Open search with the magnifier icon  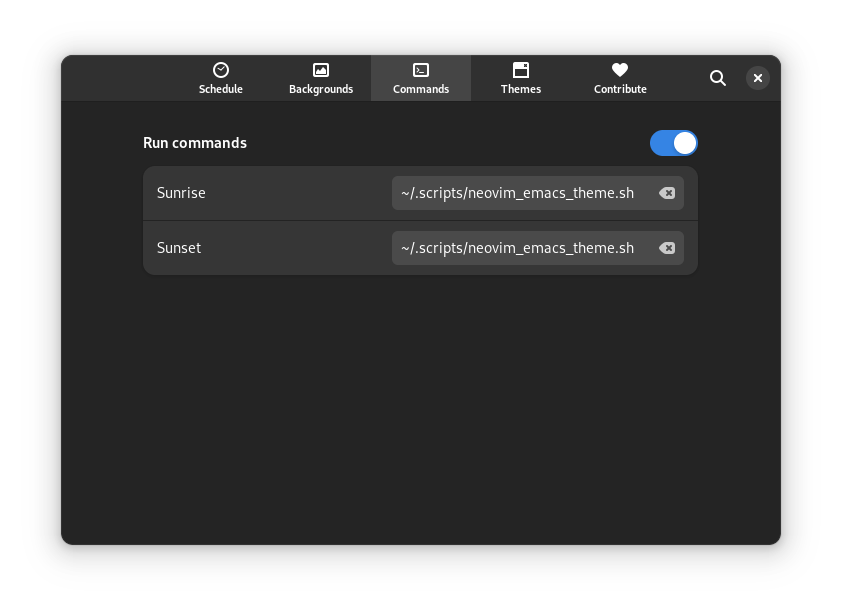tap(718, 78)
